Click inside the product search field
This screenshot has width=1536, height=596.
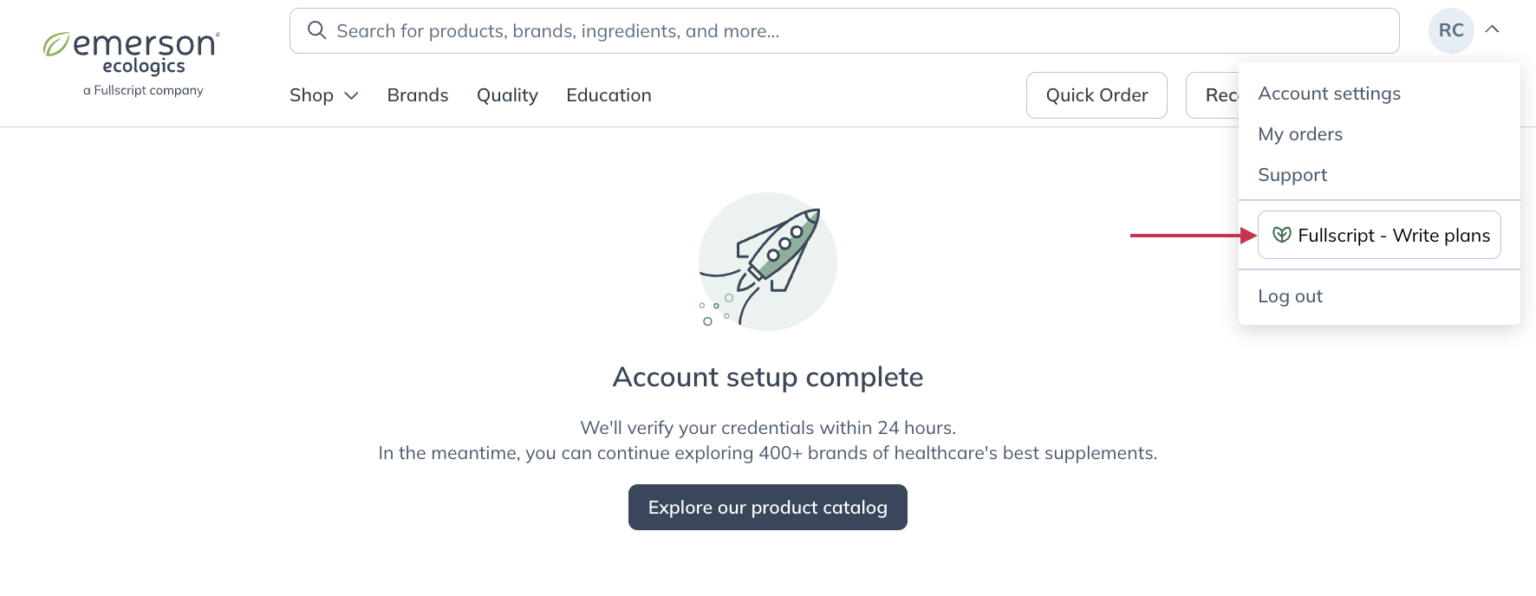(x=700, y=30)
